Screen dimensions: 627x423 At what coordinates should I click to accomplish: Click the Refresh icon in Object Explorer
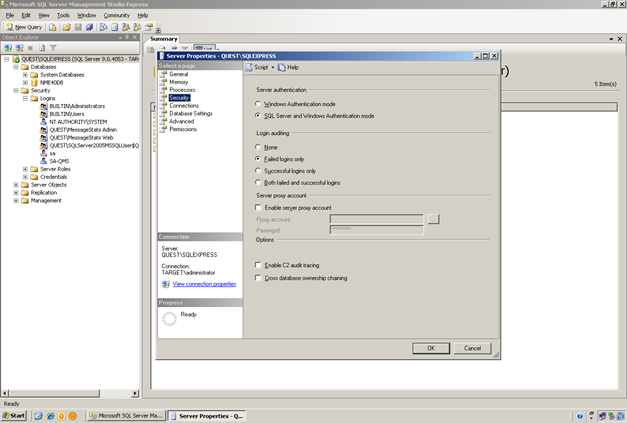tap(42, 48)
